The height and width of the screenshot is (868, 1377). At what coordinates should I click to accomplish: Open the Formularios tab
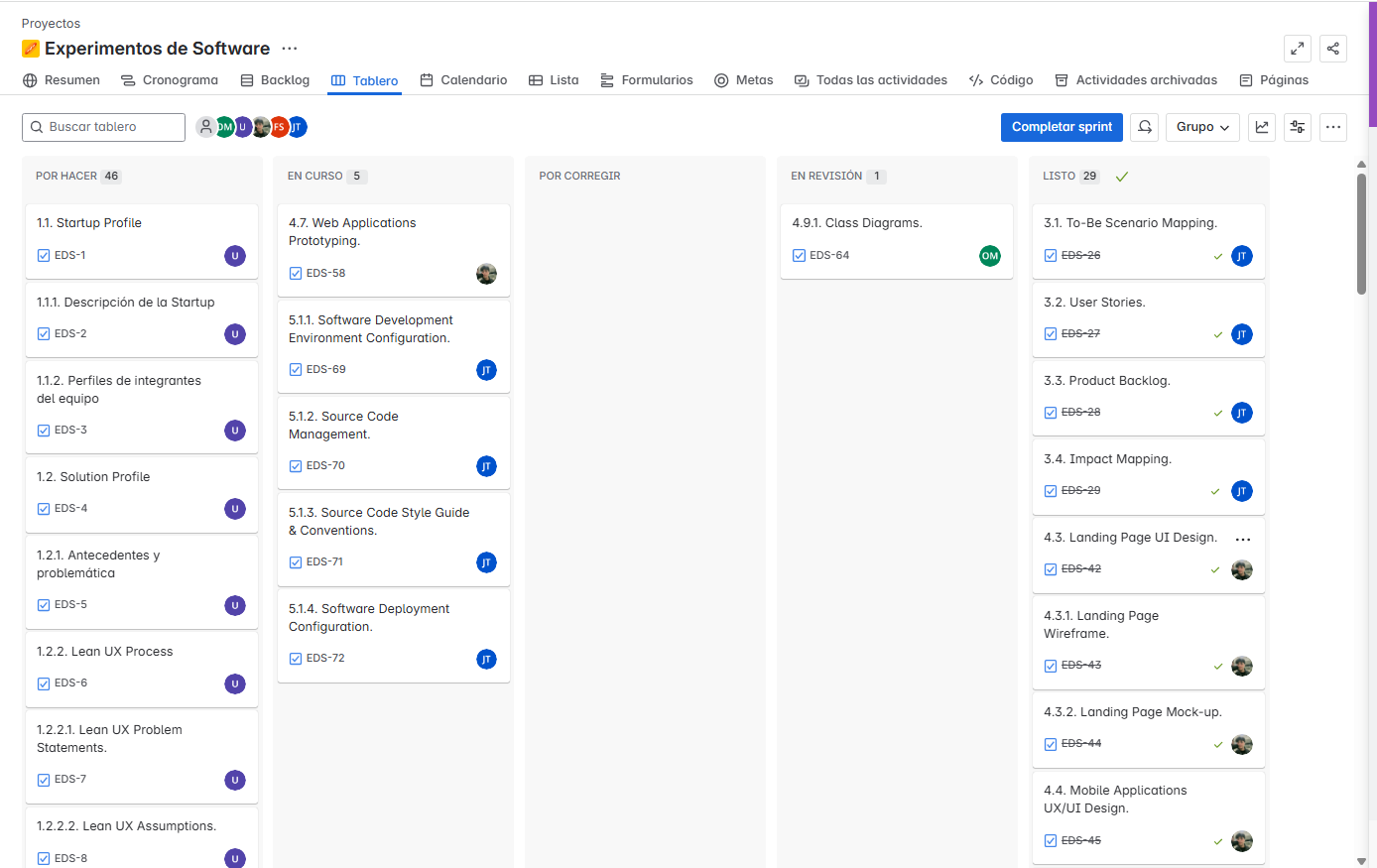(x=647, y=80)
